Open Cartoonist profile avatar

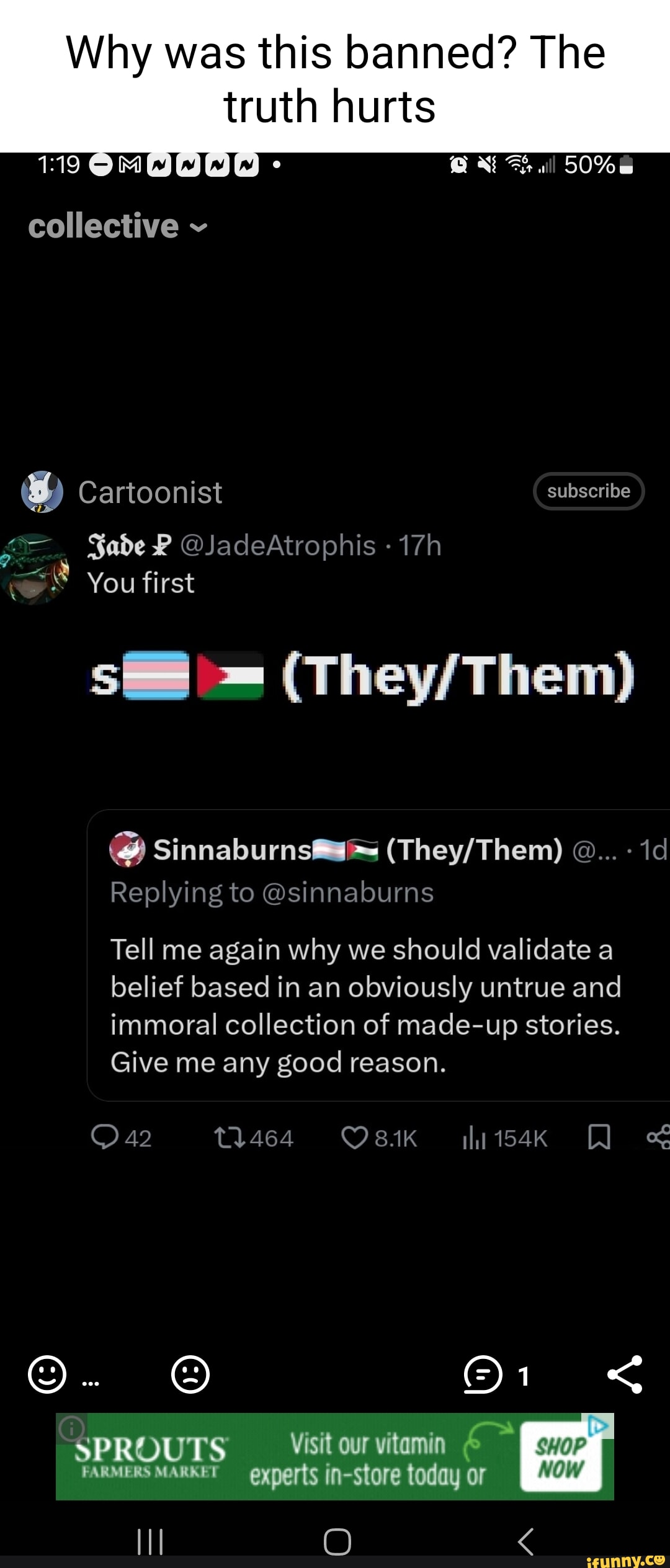coord(42,492)
